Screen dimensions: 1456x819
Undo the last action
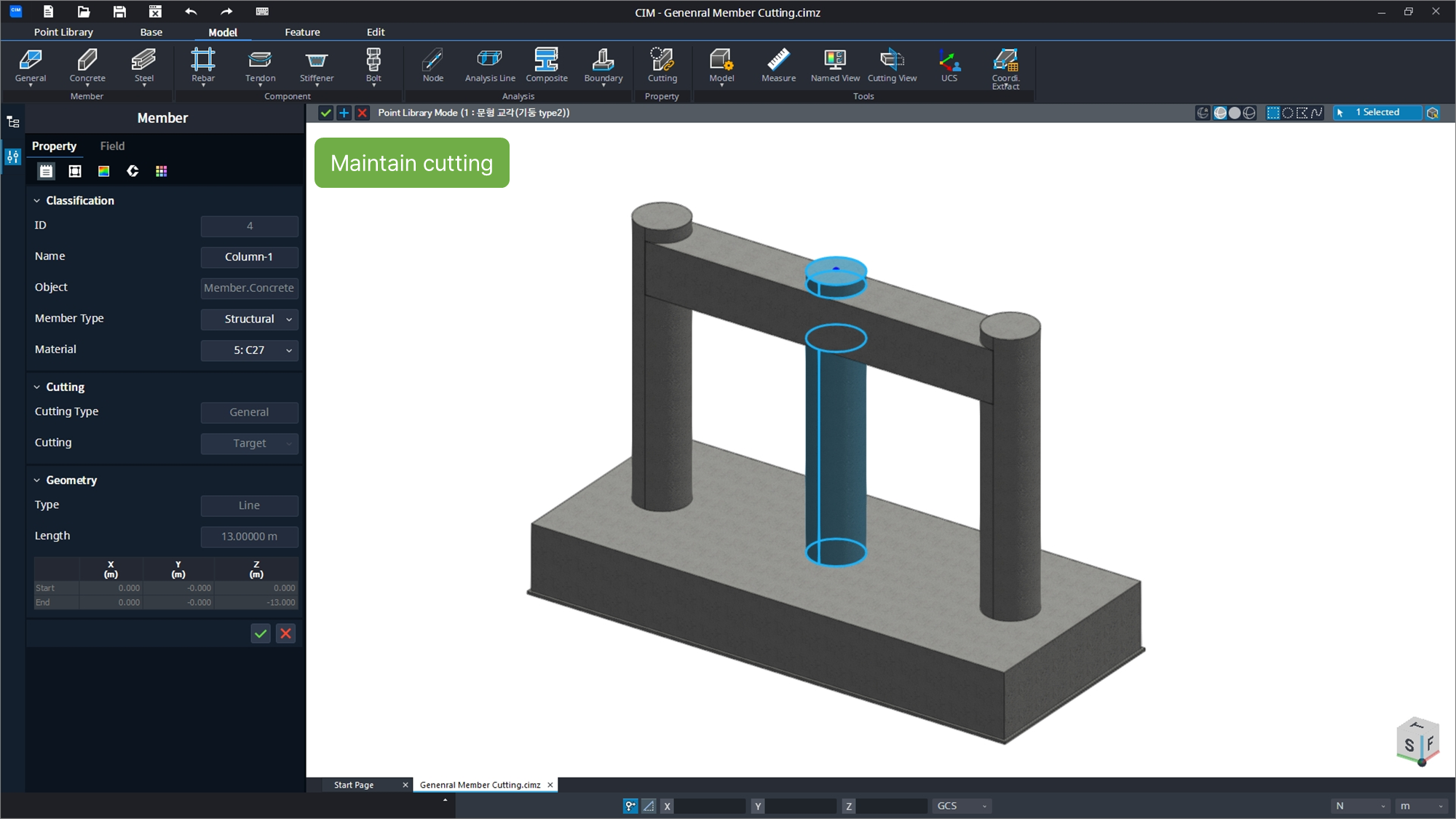pos(191,12)
